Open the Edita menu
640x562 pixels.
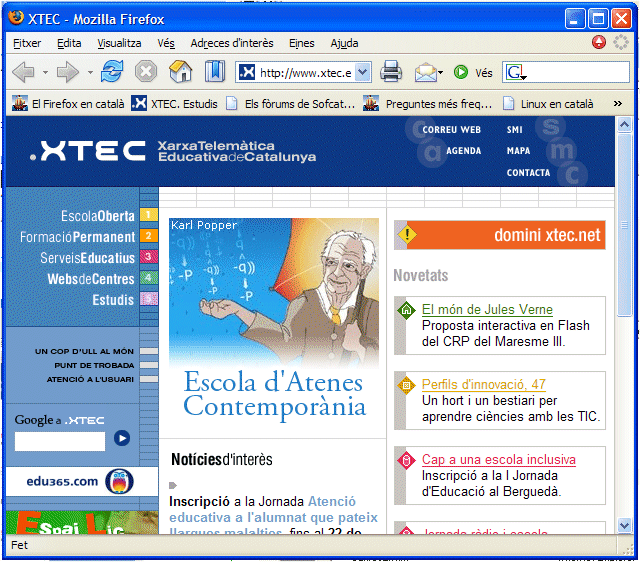point(69,43)
